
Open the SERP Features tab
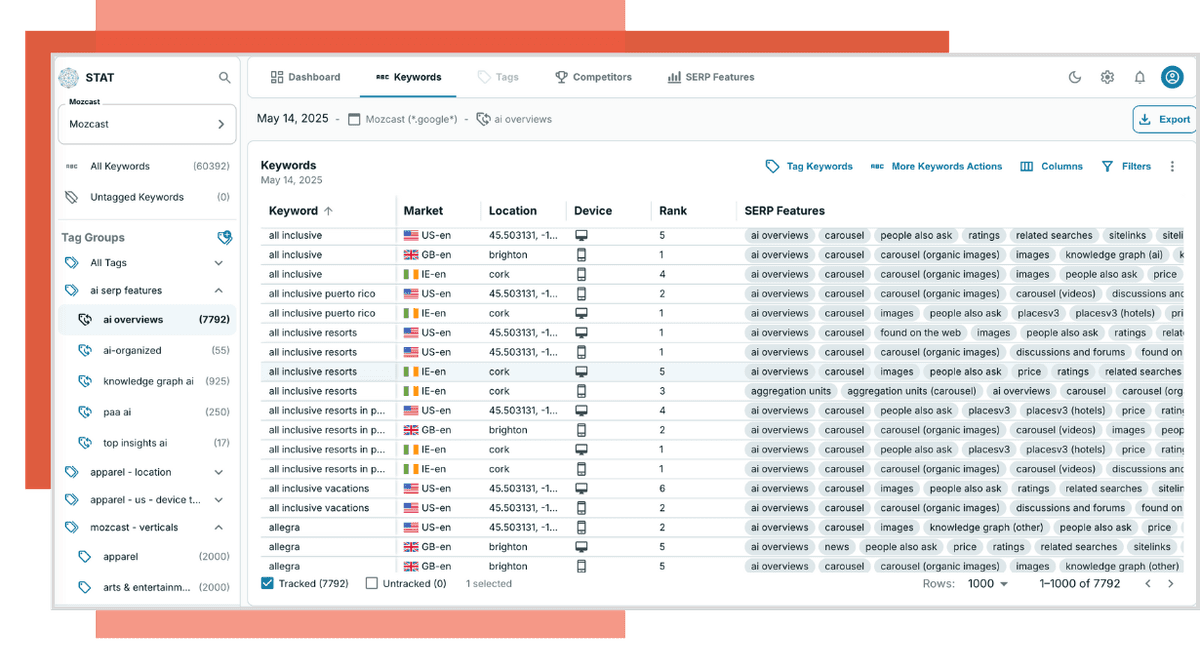710,77
